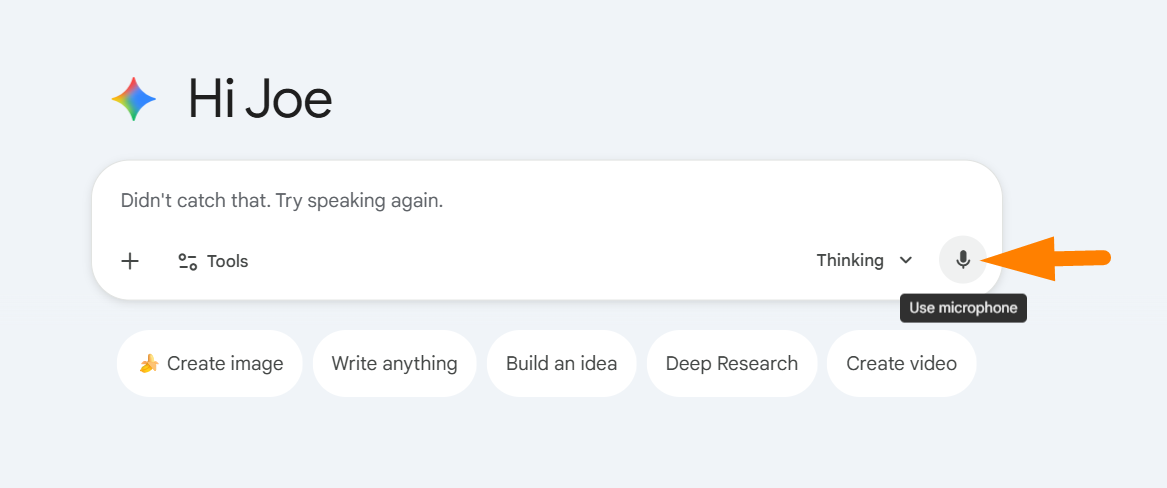Click the Hi Joe greeting heading
The image size is (1167, 488).
click(260, 99)
